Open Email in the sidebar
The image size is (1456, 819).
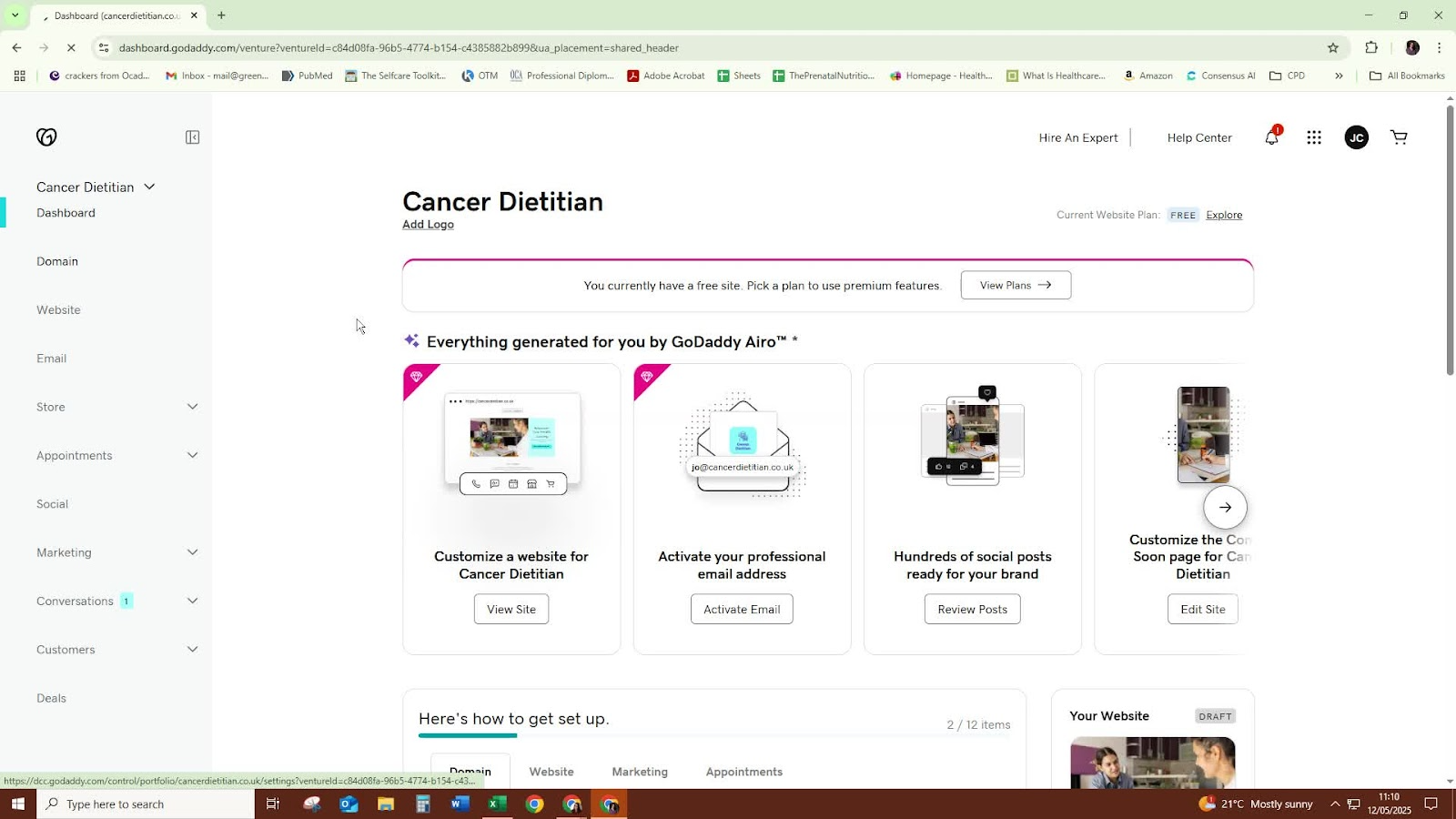[x=52, y=359]
